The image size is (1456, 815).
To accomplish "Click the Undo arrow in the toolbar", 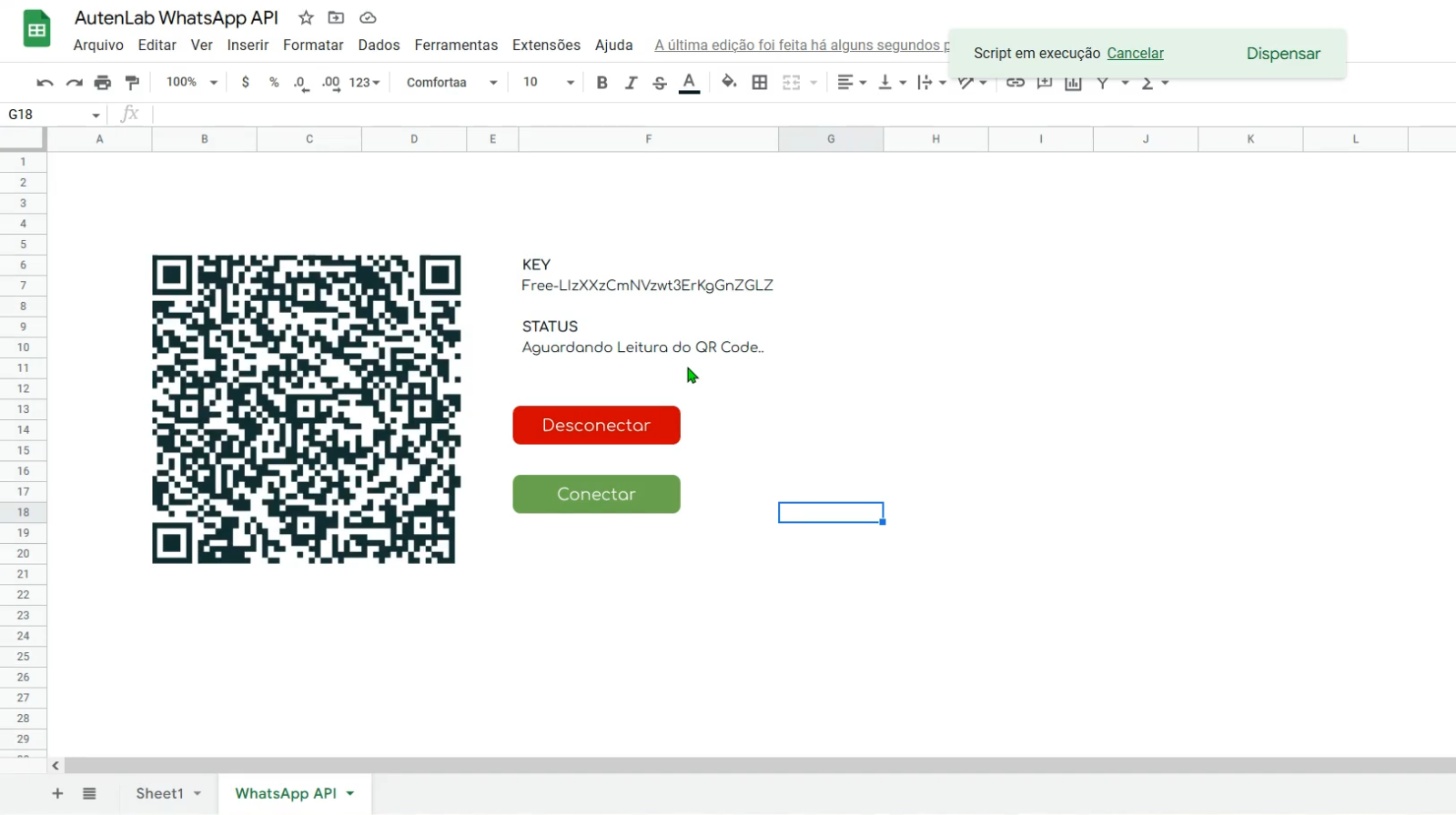I will point(45,83).
